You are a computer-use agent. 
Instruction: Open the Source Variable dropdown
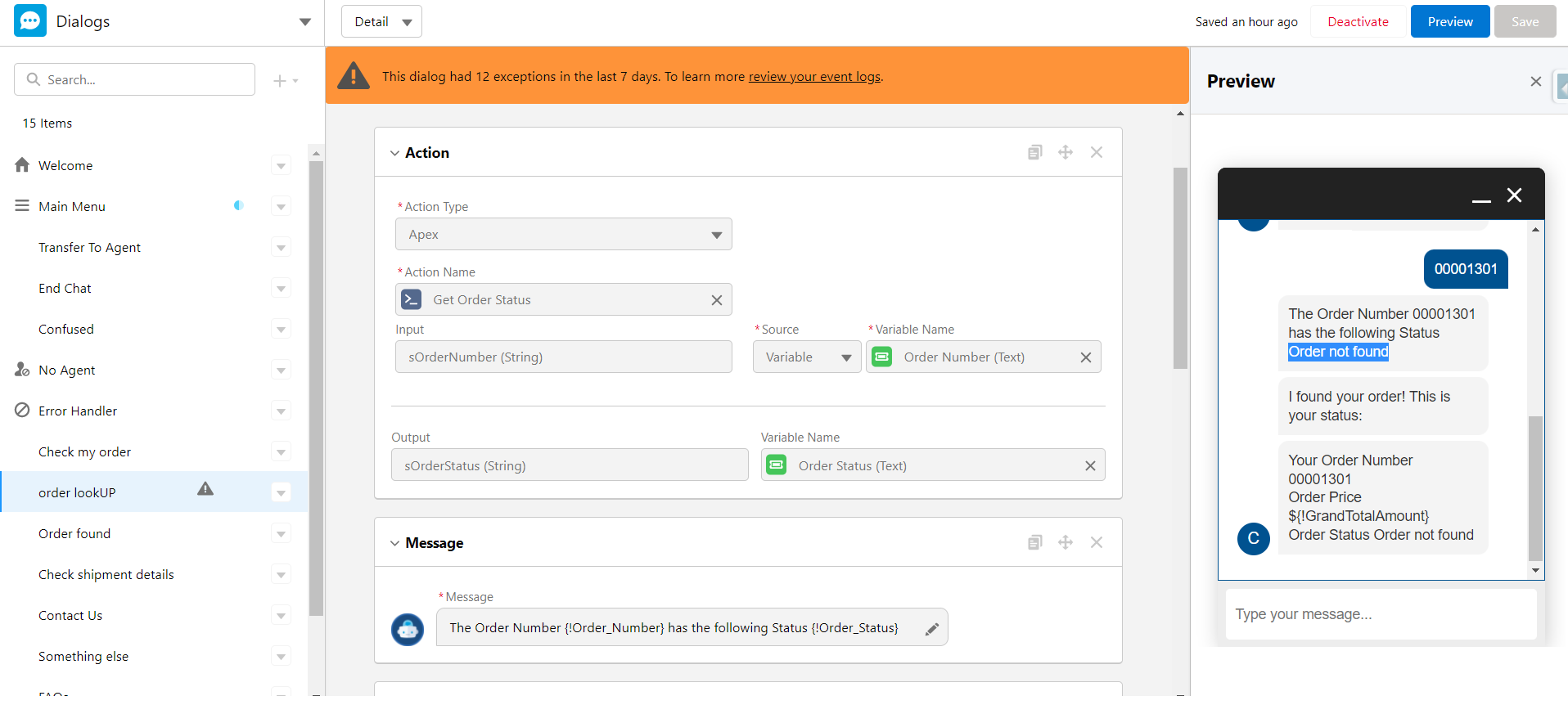(806, 357)
